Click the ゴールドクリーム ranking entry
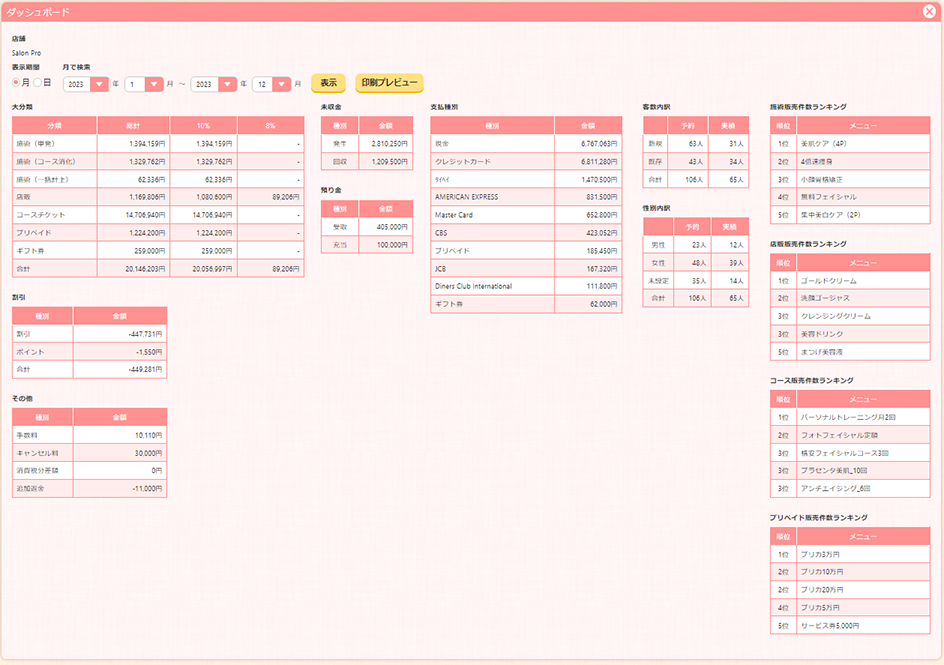Viewport: 944px width, 665px height. [828, 281]
